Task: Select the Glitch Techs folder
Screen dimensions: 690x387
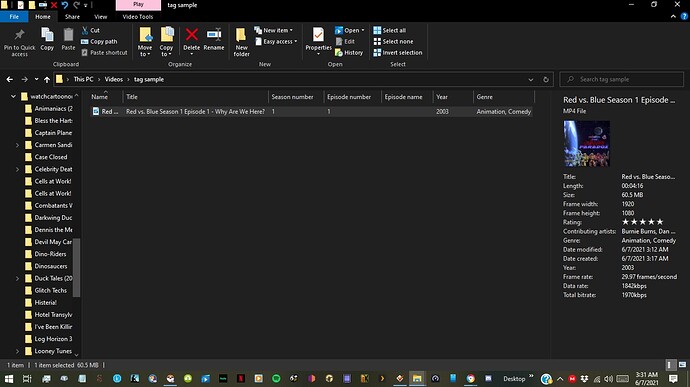Action: (x=46, y=290)
